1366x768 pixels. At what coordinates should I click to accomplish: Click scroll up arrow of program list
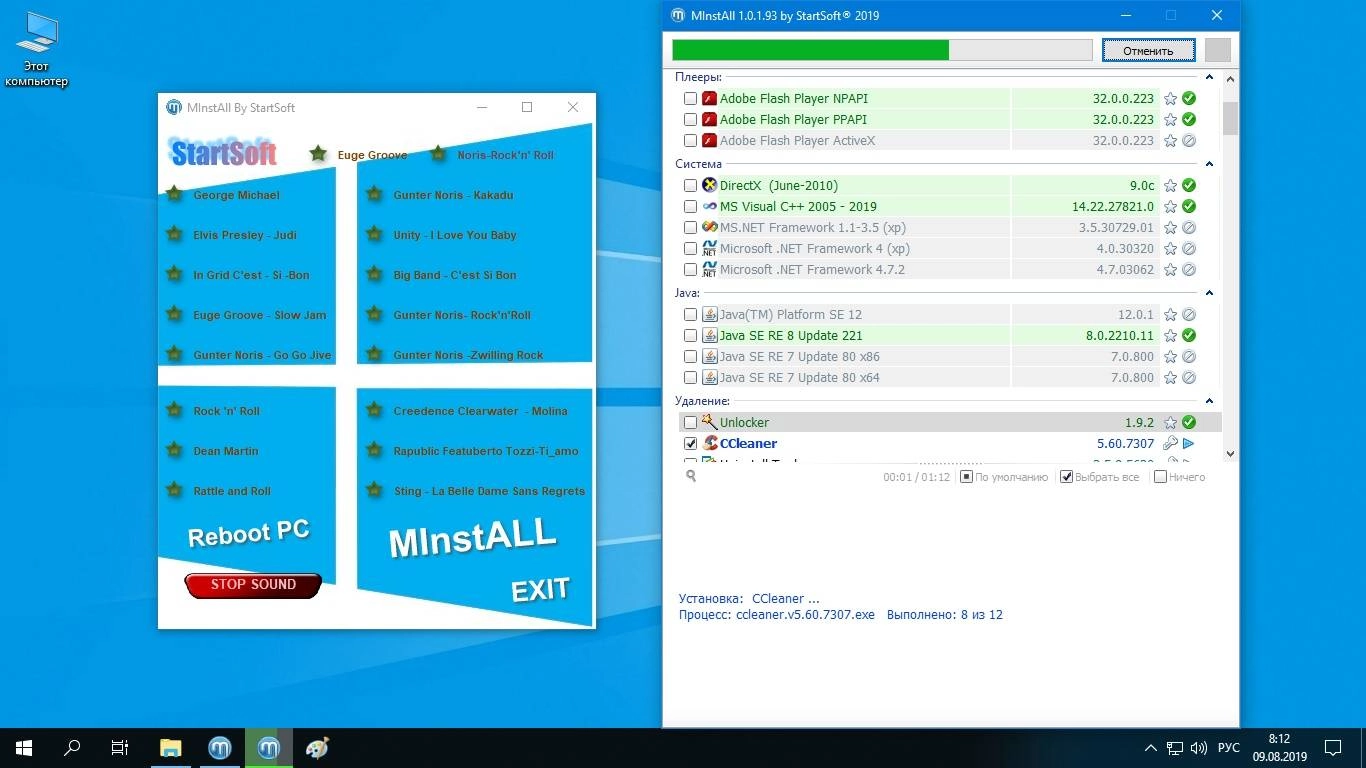pyautogui.click(x=1230, y=79)
